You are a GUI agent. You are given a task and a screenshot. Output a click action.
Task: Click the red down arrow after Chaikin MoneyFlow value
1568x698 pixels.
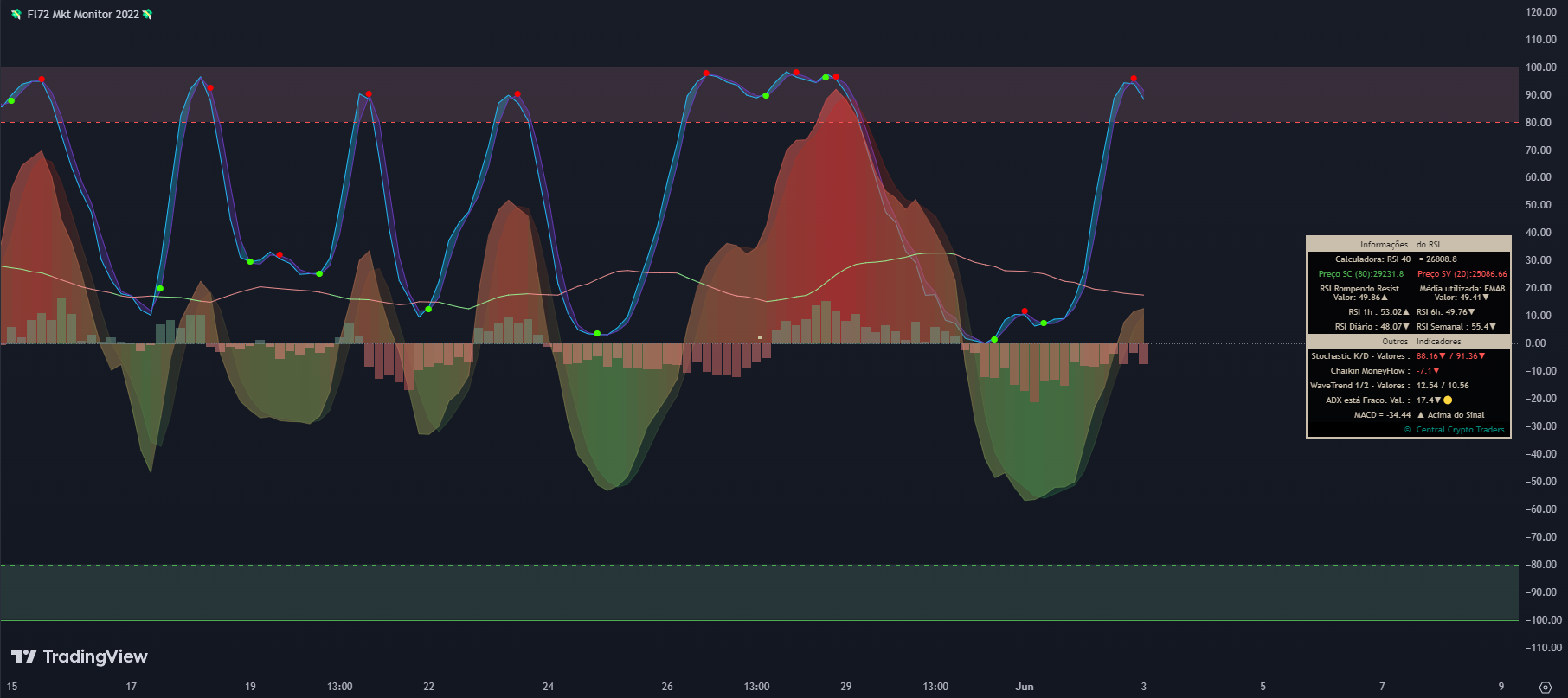[x=1436, y=371]
